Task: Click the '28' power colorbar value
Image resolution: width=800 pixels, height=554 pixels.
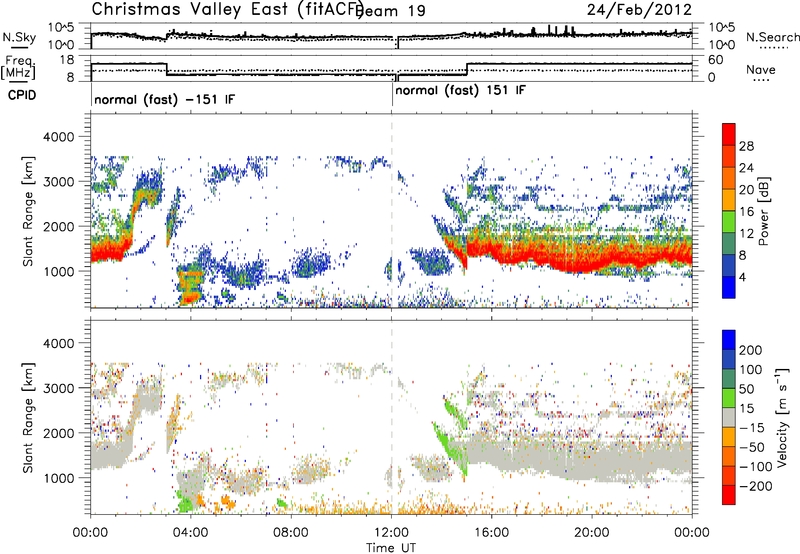Action: tap(746, 146)
